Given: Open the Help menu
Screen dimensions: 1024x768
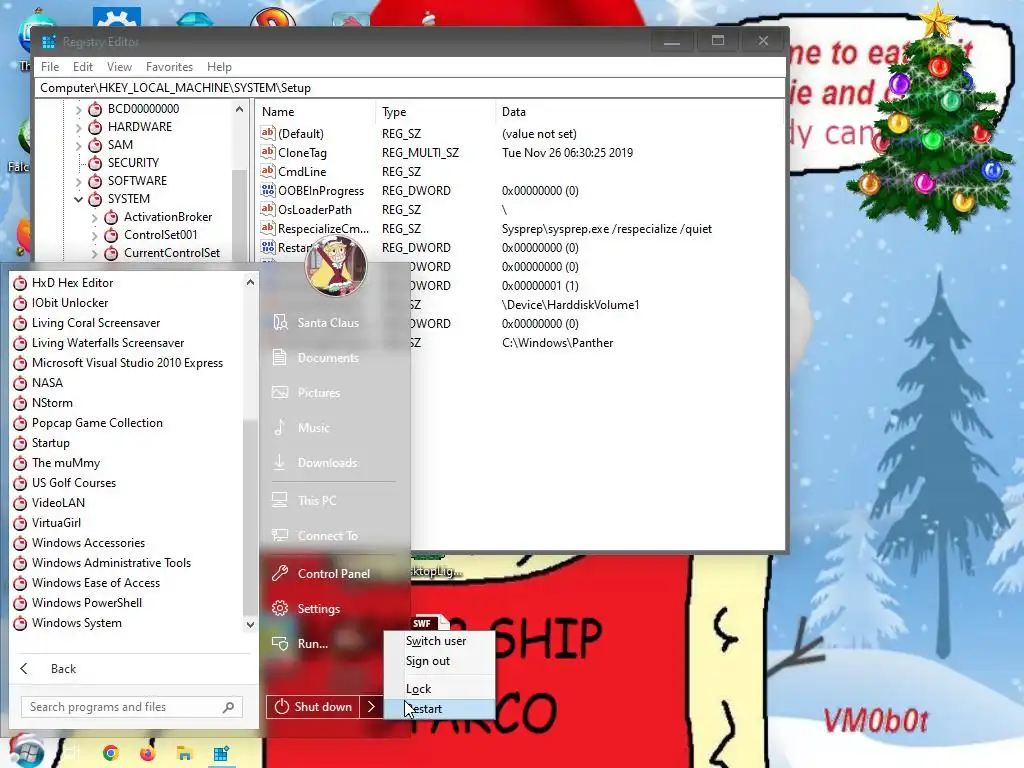Looking at the screenshot, I should (x=219, y=67).
